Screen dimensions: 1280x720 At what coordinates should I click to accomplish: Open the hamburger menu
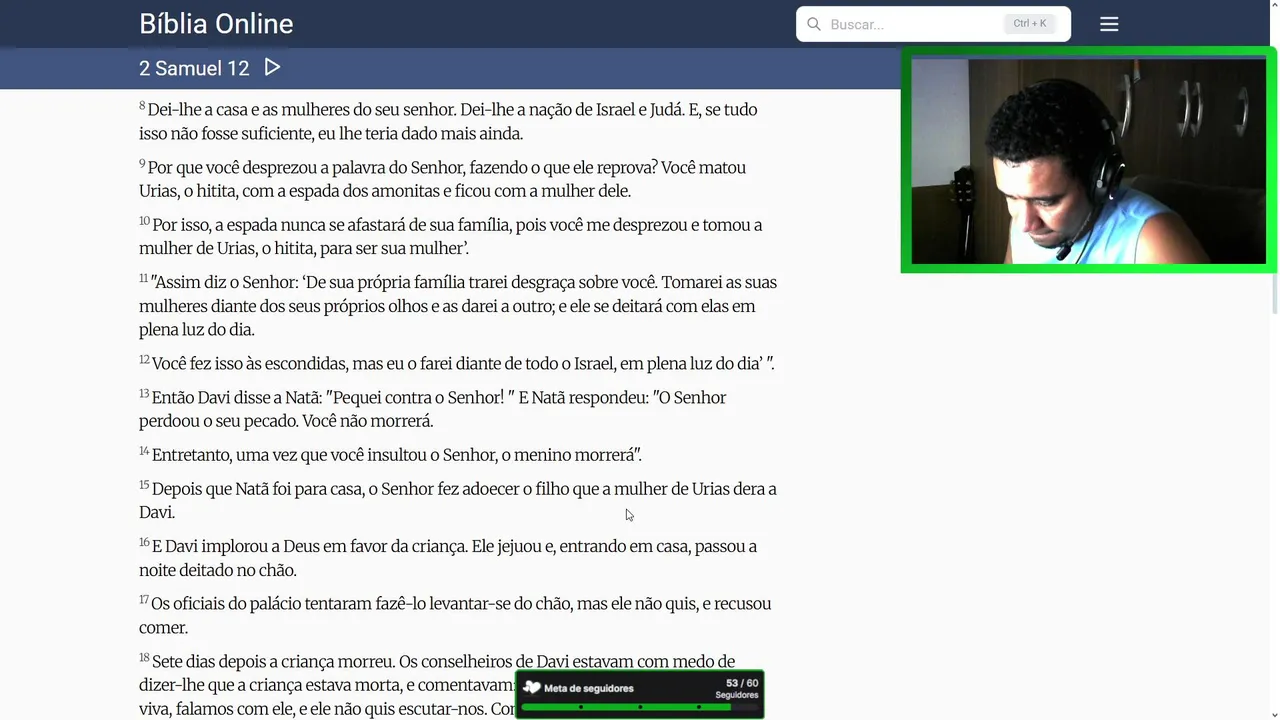(1109, 24)
